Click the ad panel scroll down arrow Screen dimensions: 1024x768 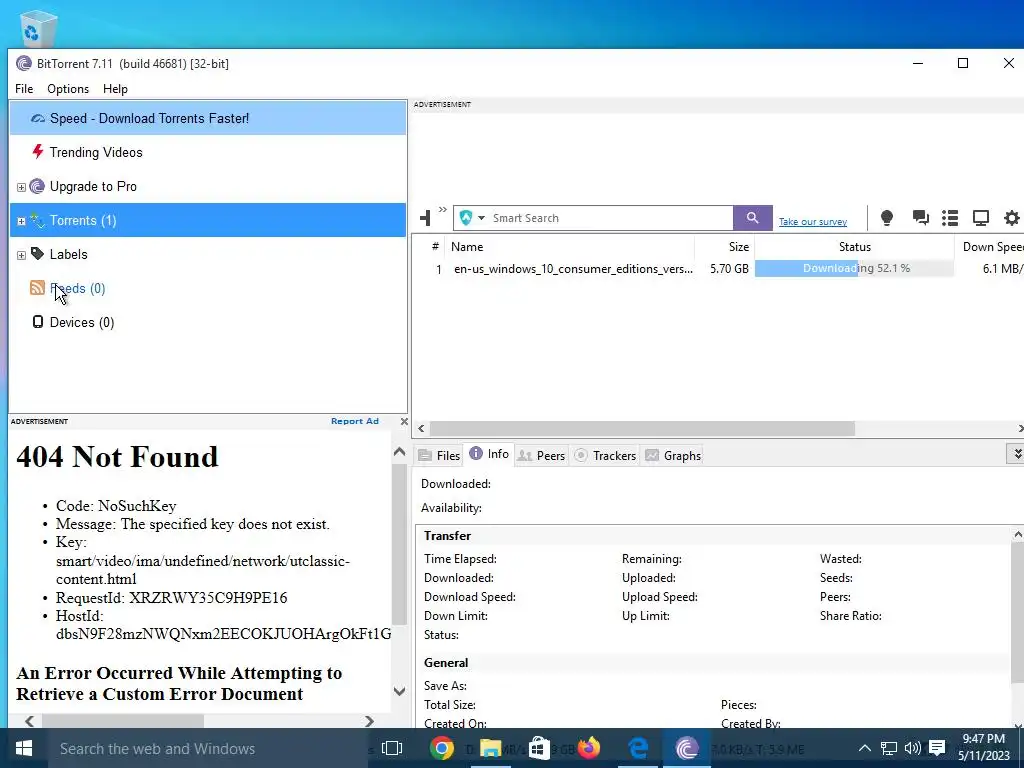coord(400,691)
